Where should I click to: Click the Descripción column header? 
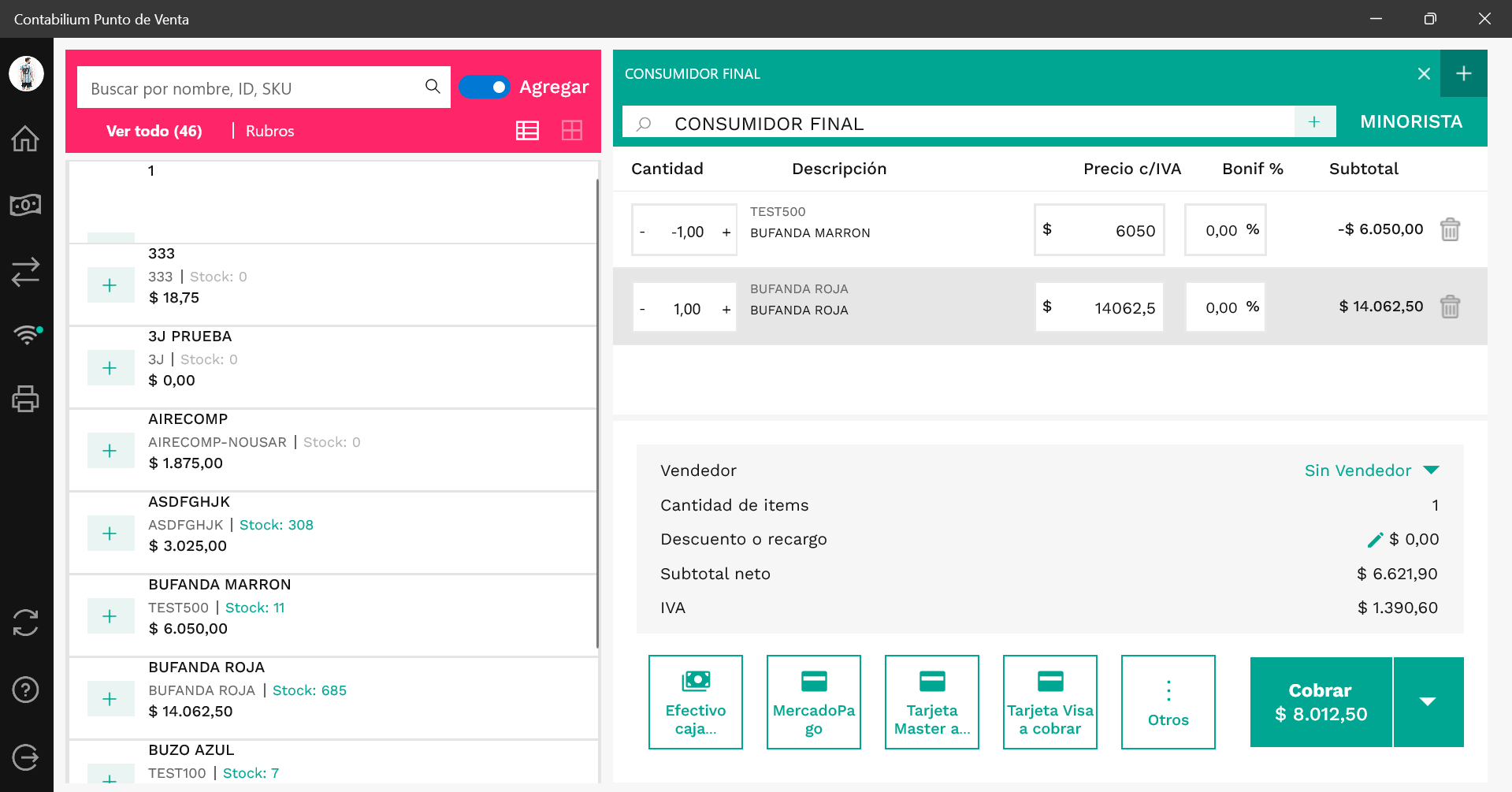[x=839, y=169]
